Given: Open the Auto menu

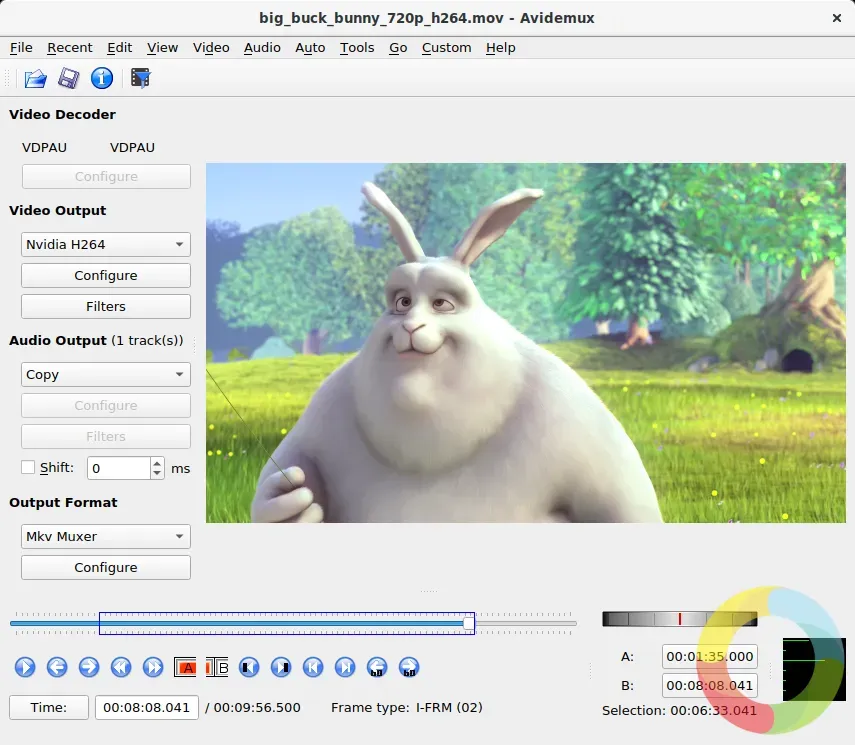Looking at the screenshot, I should (x=310, y=48).
